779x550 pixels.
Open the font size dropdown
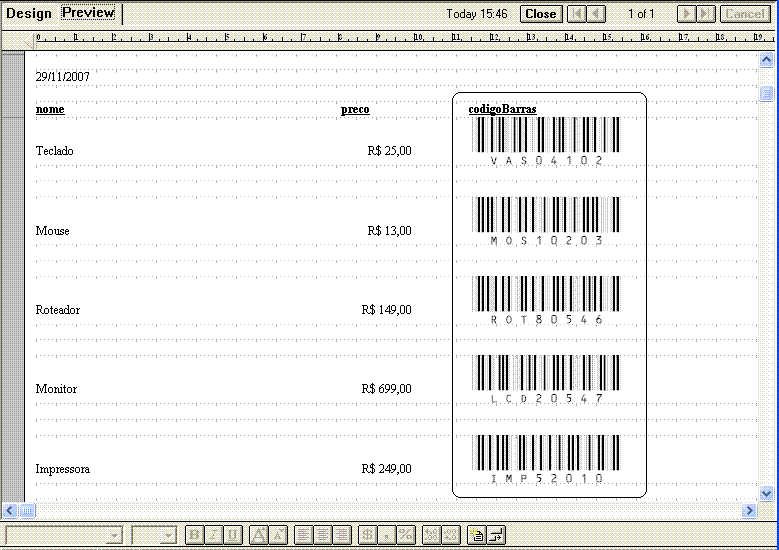coord(168,536)
